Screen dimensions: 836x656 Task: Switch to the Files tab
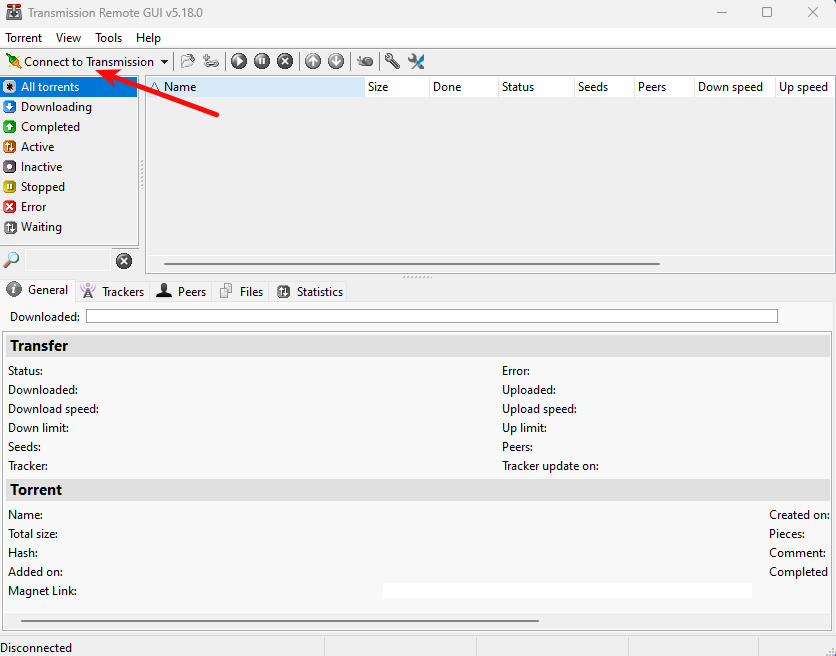pyautogui.click(x=242, y=292)
